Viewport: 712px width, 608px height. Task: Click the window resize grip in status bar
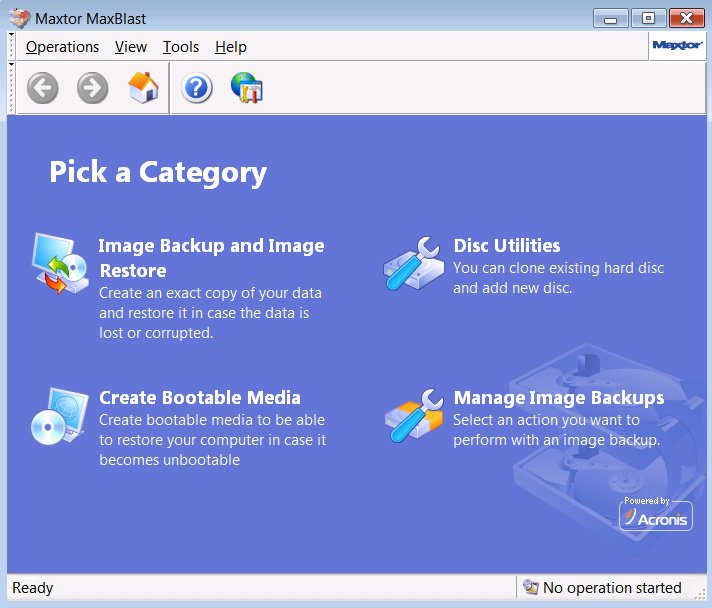701,594
